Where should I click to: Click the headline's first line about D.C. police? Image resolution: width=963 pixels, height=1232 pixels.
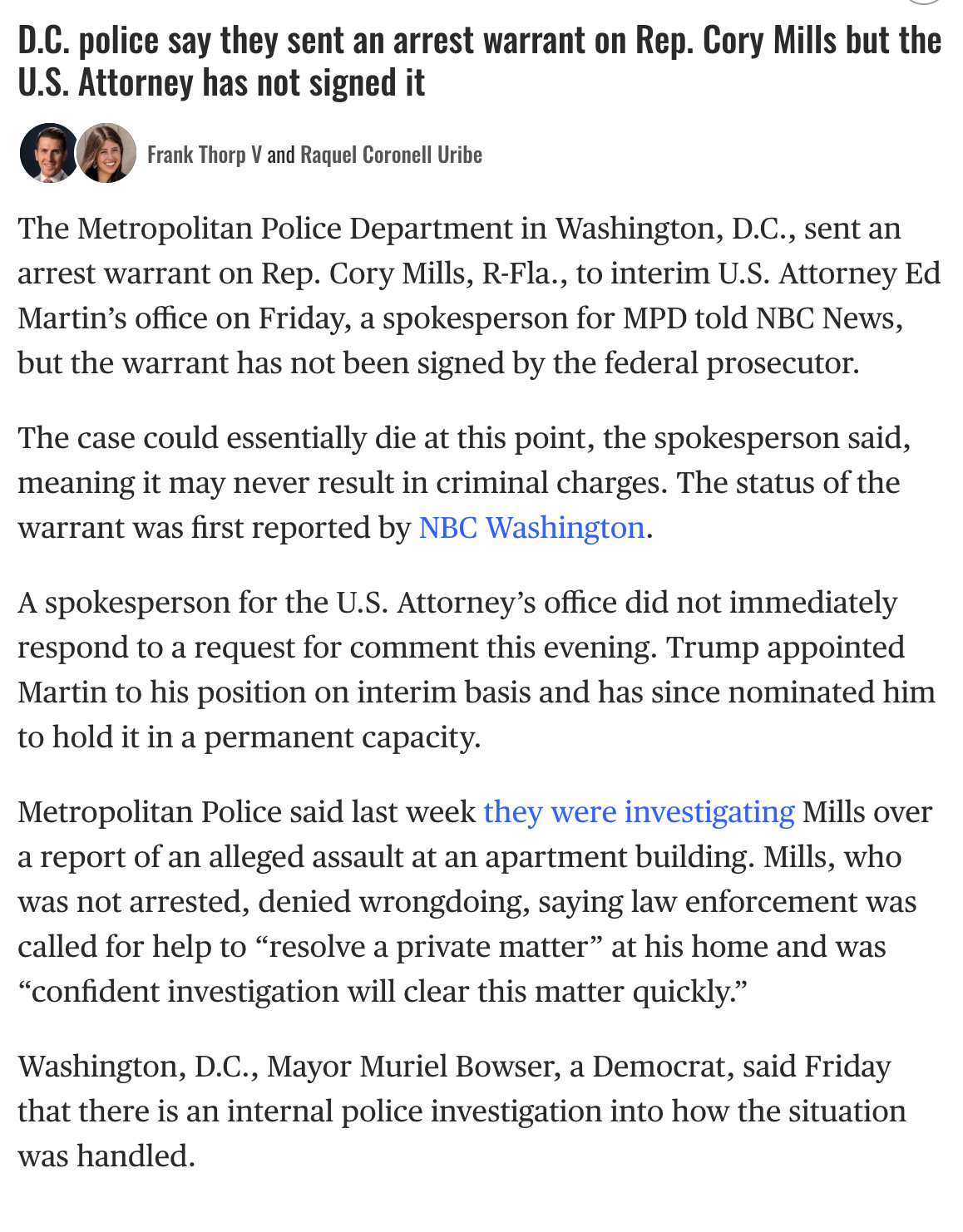tap(479, 40)
